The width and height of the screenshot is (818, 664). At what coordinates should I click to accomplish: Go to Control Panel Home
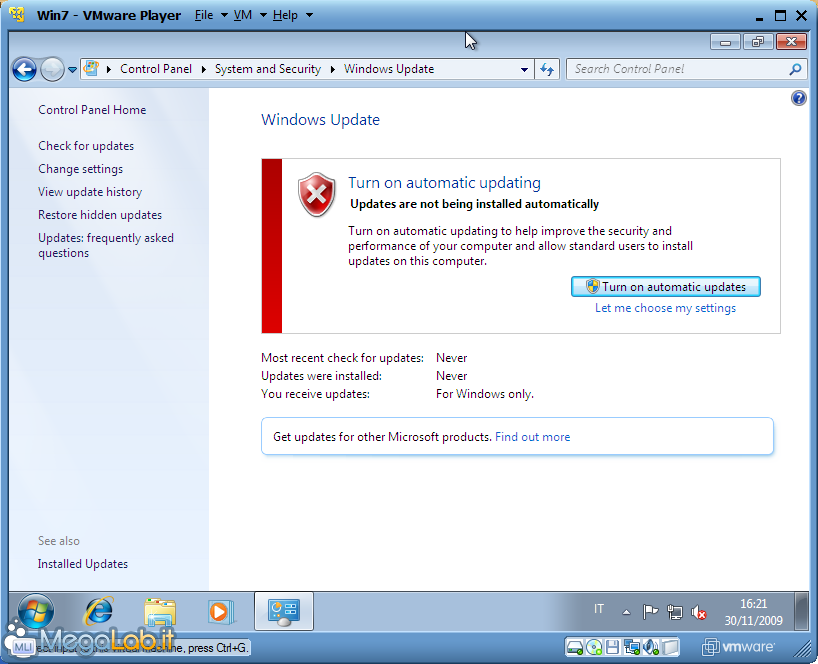pyautogui.click(x=92, y=110)
